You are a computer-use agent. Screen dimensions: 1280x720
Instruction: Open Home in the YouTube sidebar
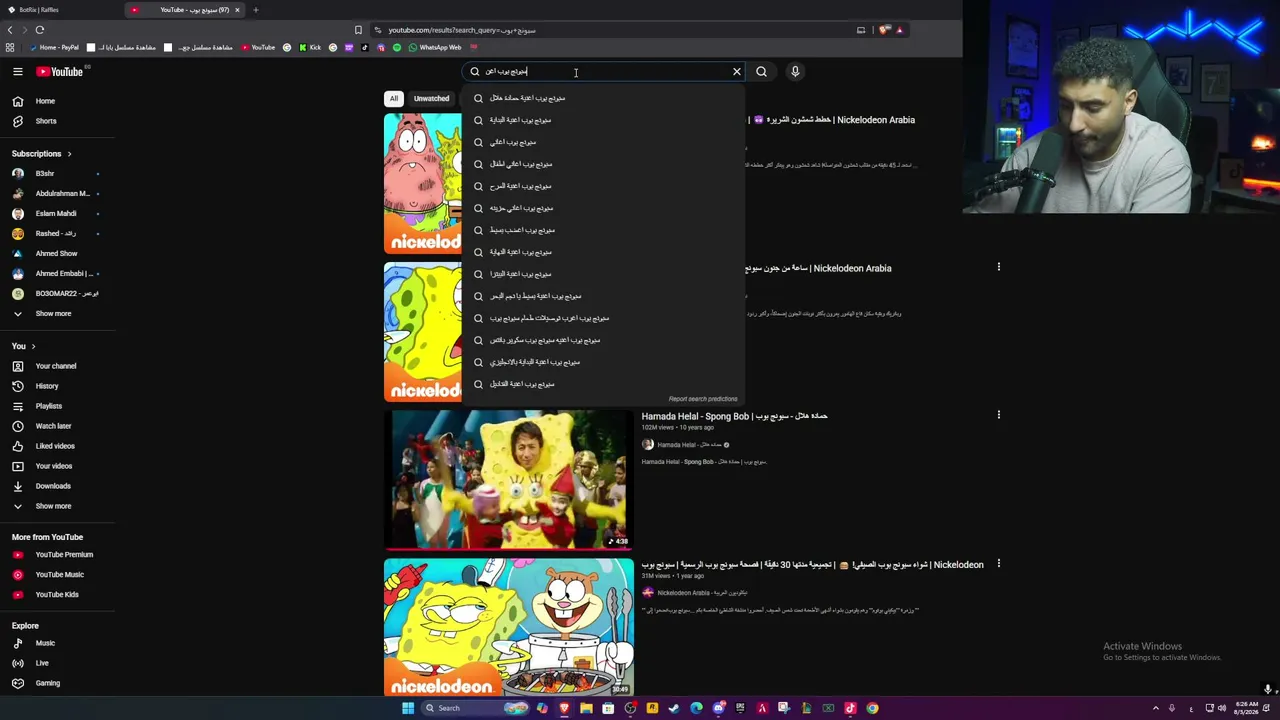click(x=56, y=101)
